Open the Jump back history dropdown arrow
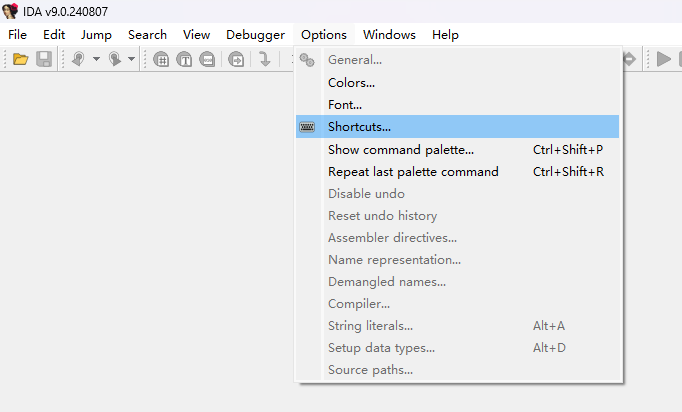Image resolution: width=682 pixels, height=412 pixels. pos(96,59)
